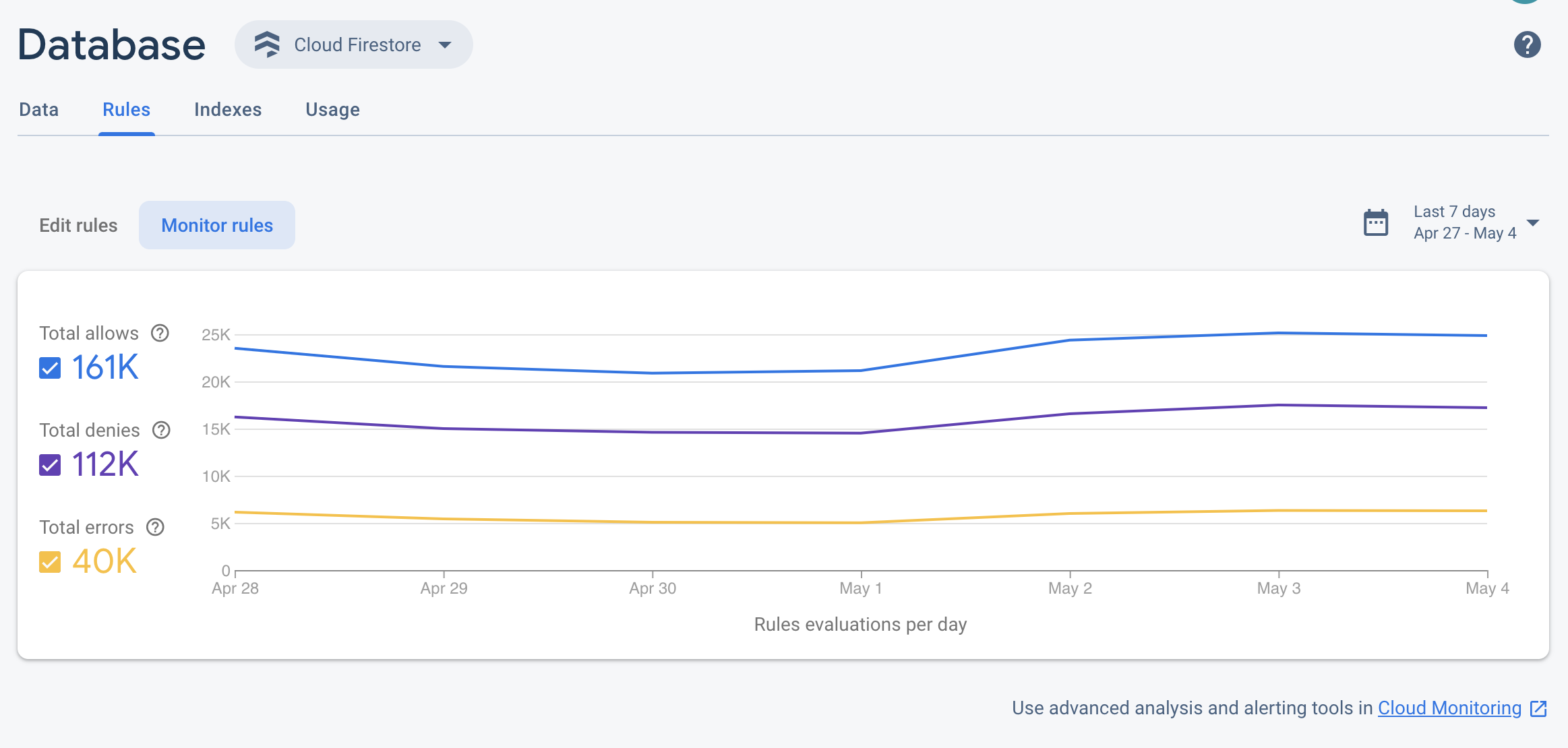Select the Usage tab
This screenshot has width=1568, height=748.
(333, 108)
